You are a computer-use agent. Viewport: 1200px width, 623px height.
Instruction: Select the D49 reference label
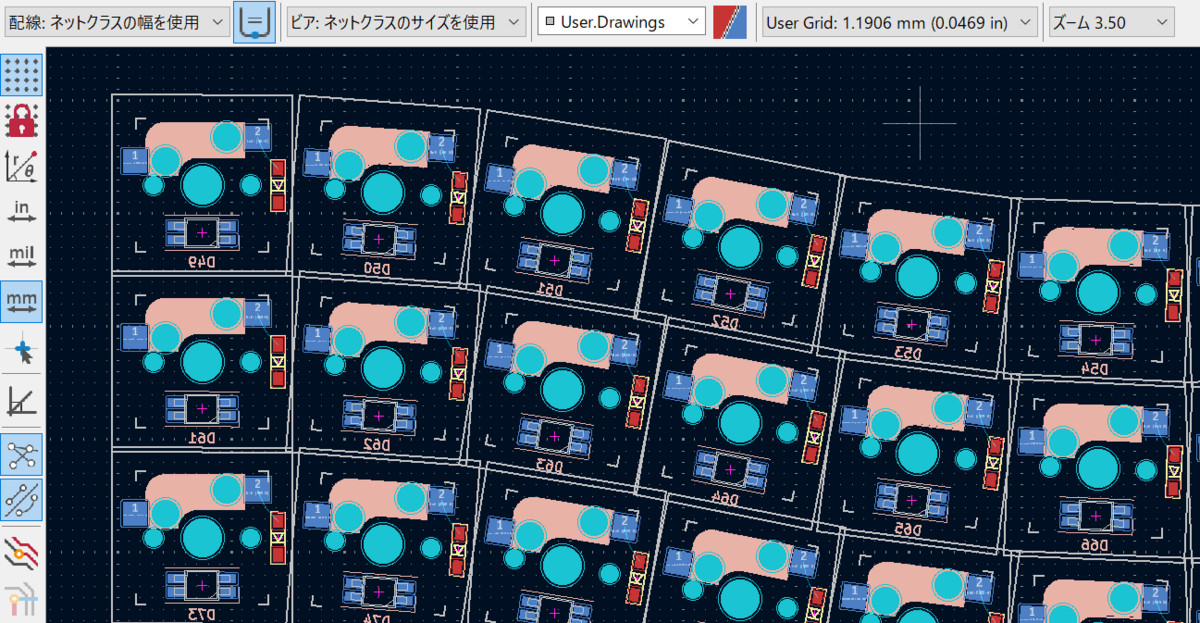point(203,262)
